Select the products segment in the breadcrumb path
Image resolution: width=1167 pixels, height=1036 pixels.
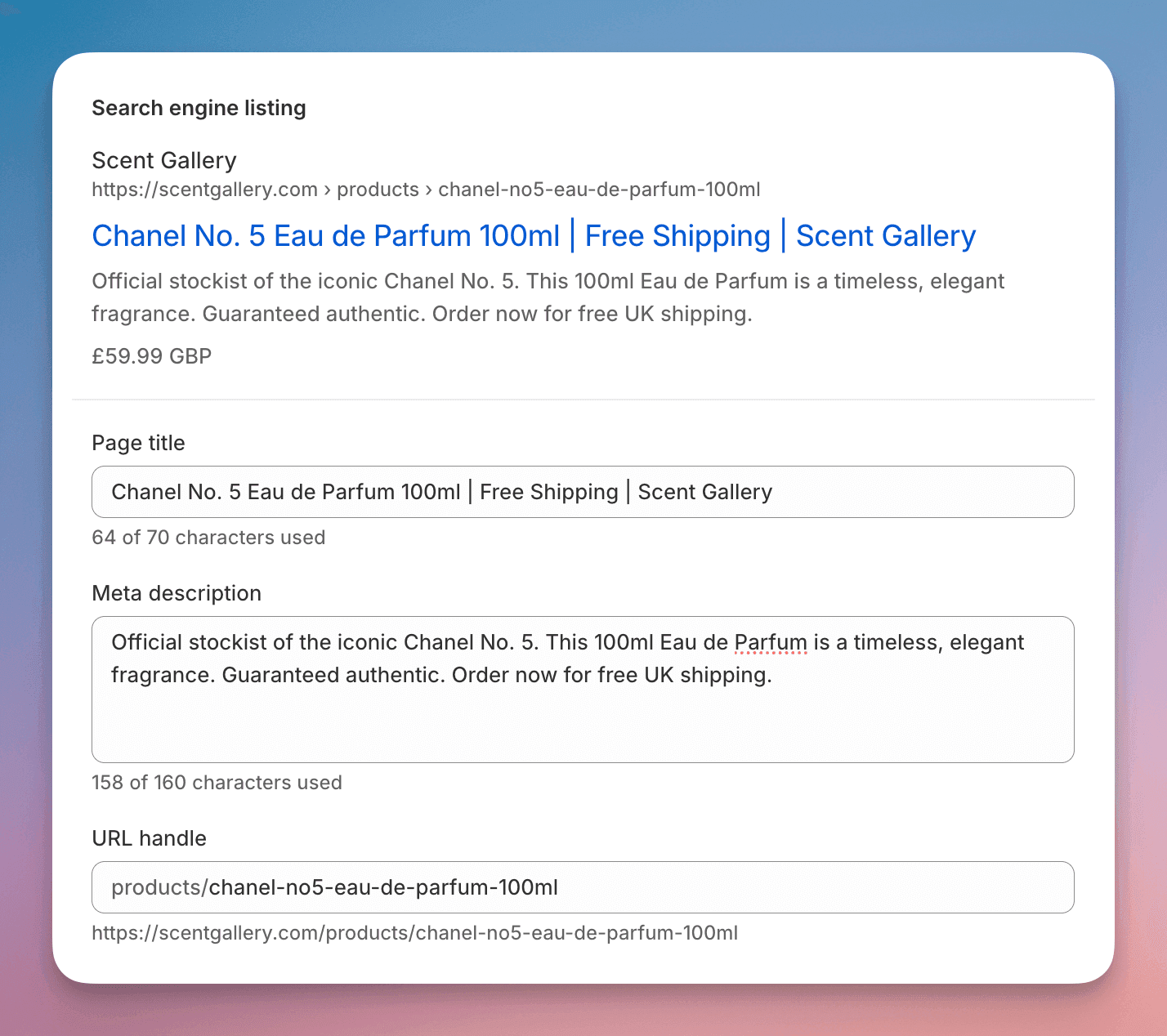[x=378, y=190]
